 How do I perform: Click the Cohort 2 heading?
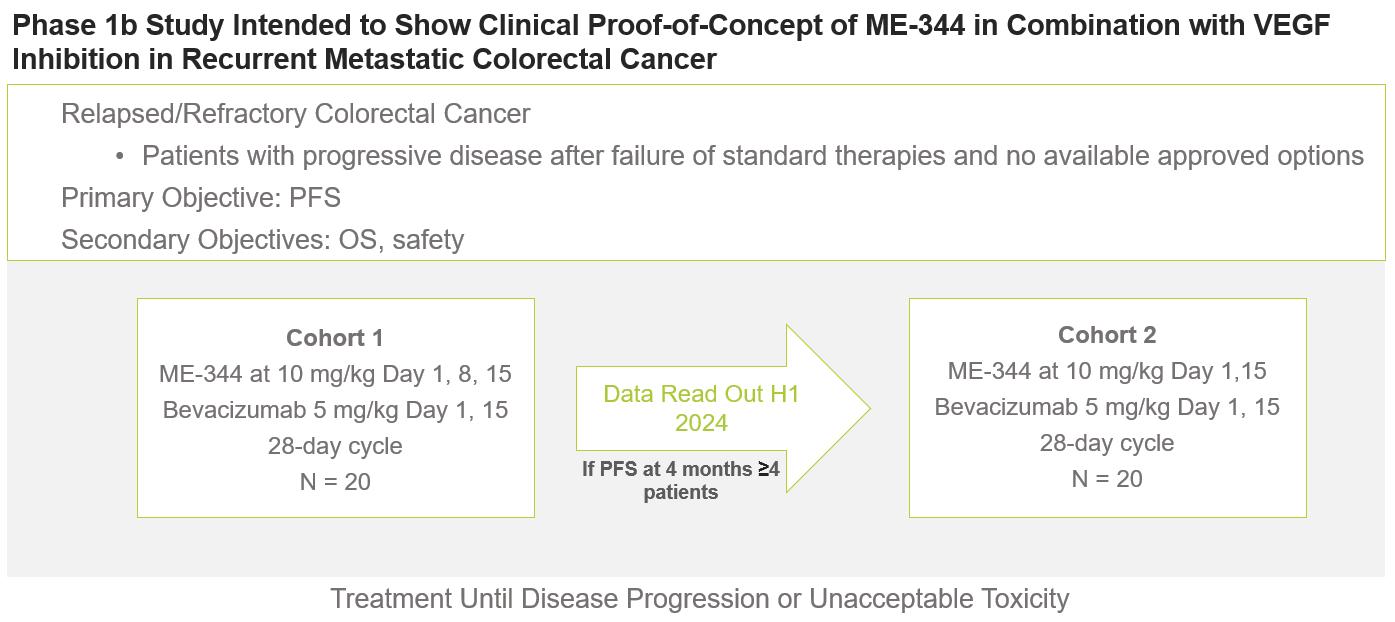click(1107, 335)
